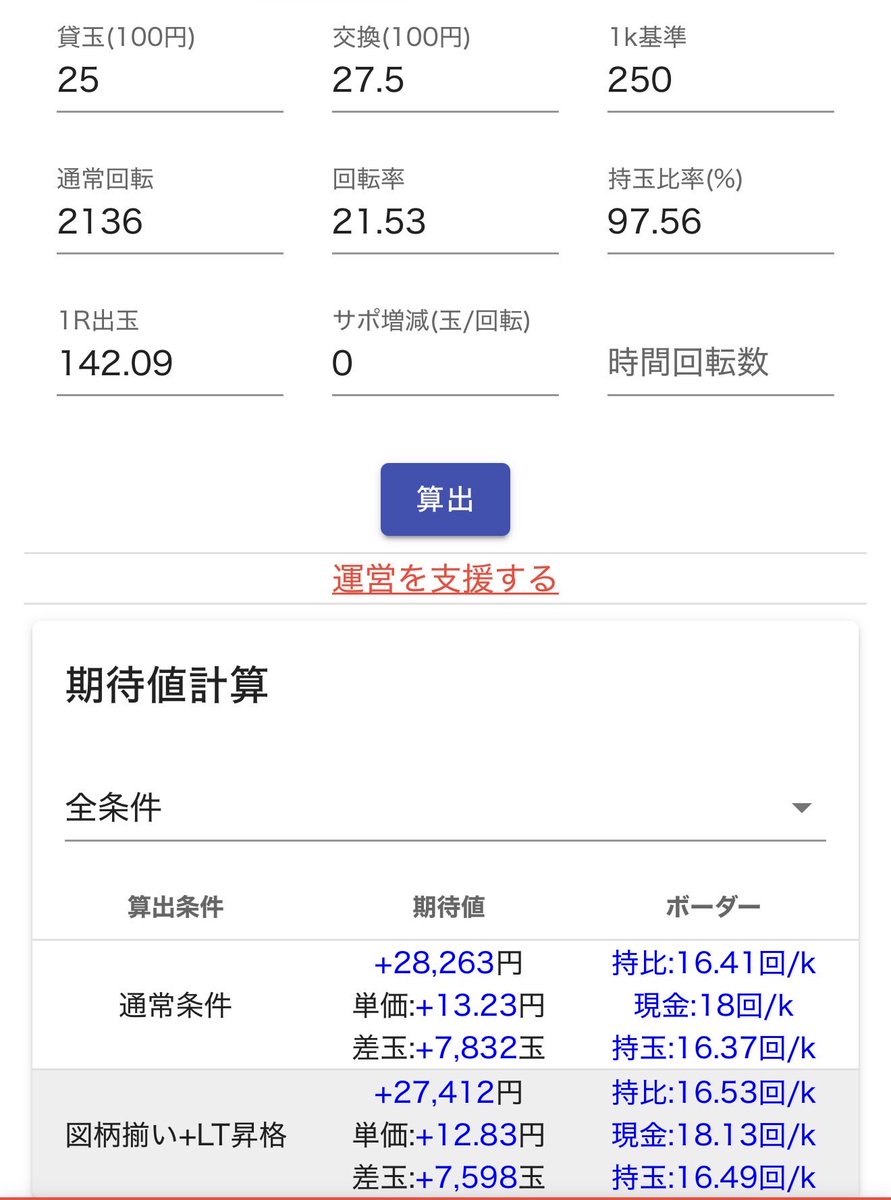Click the 差玉:+7,598玉 value

(x=448, y=1177)
